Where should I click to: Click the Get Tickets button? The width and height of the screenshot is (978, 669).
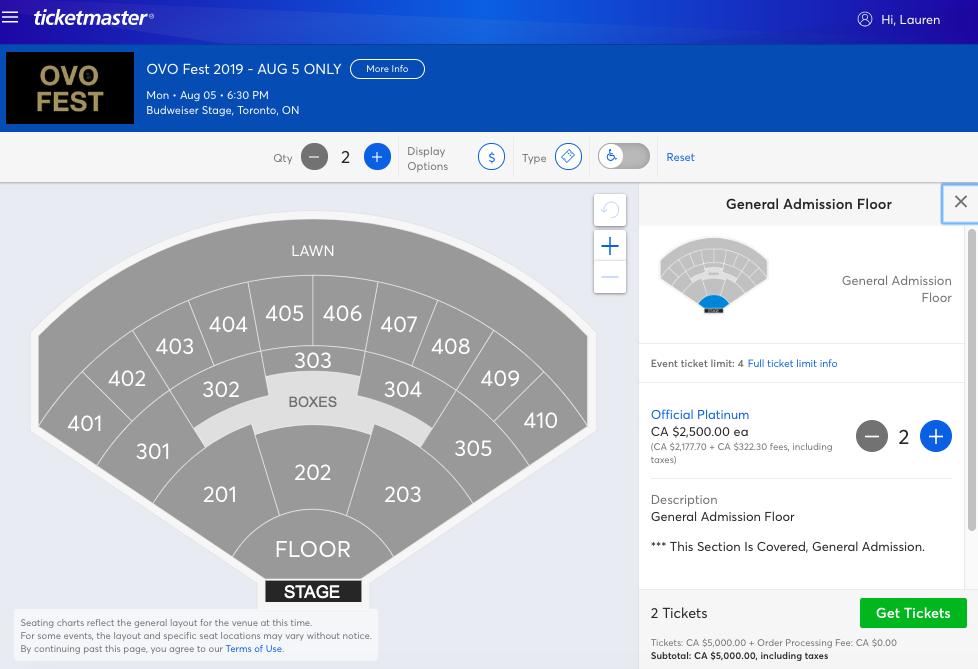913,613
